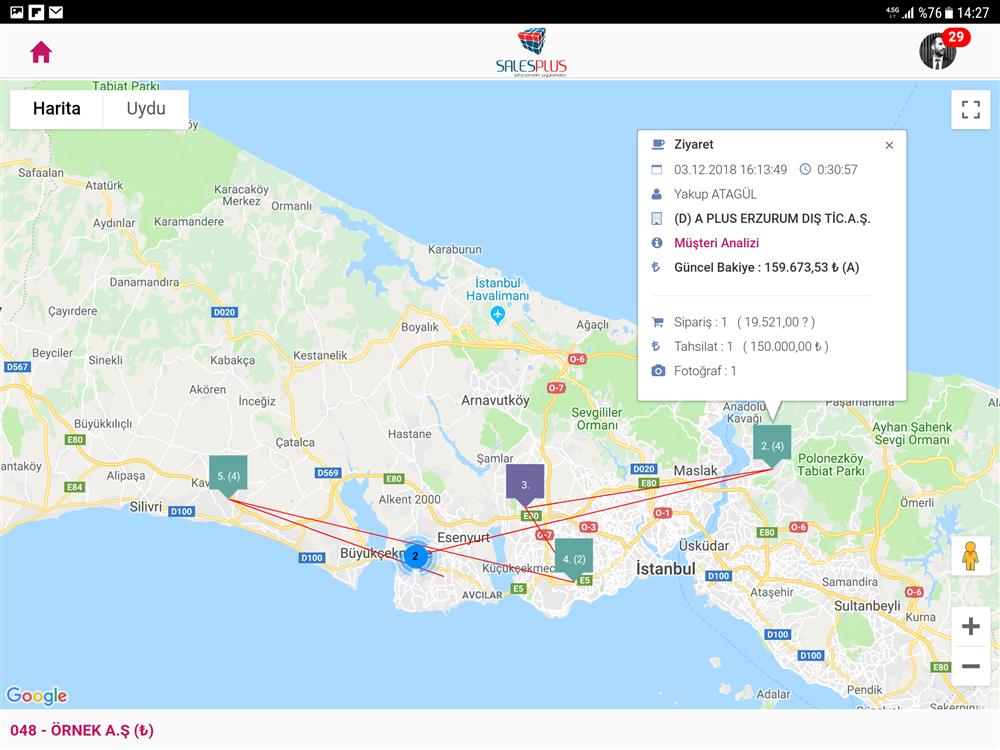Switch to Harita map view

[57, 109]
